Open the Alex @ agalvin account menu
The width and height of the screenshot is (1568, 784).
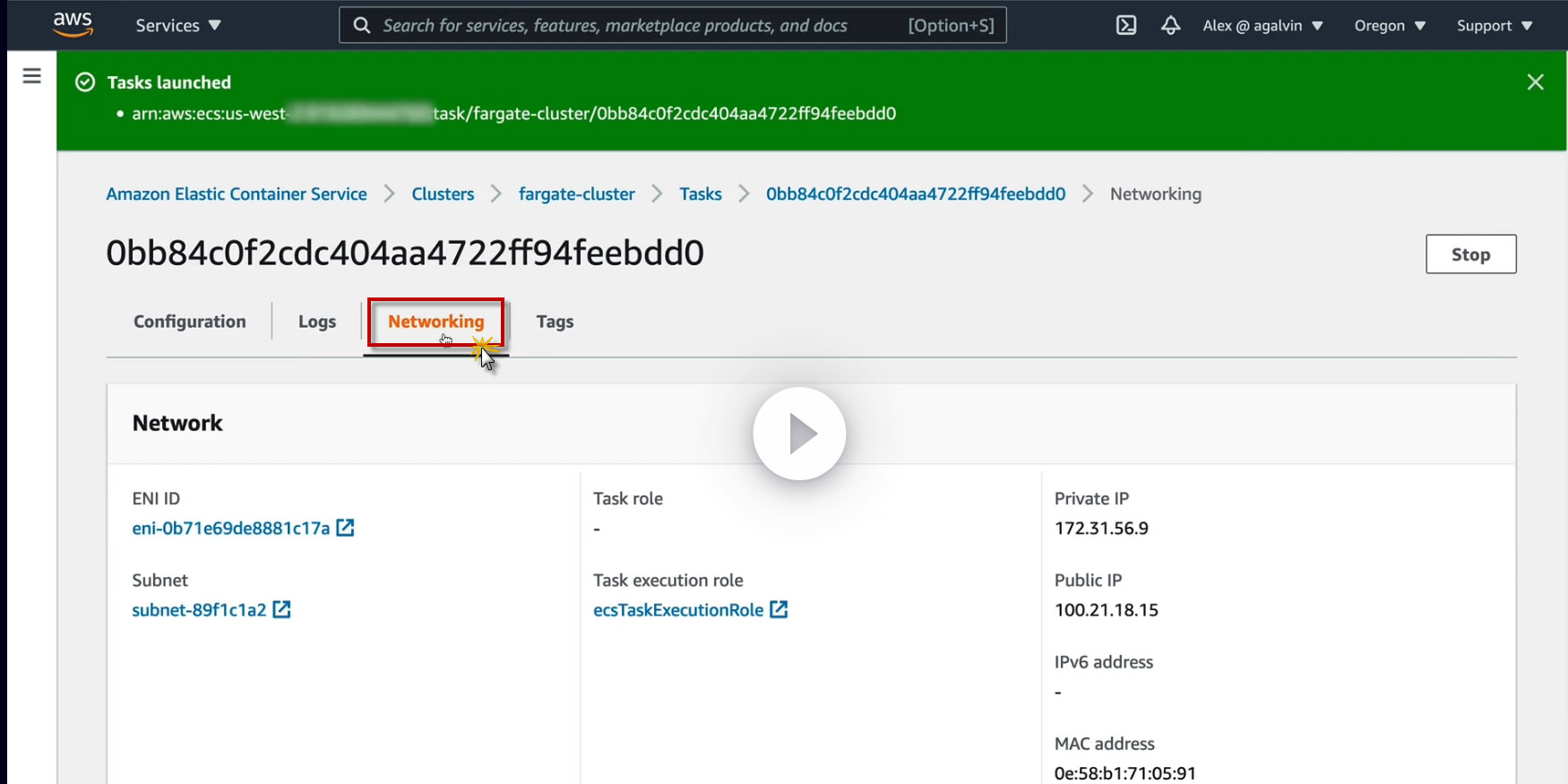pyautogui.click(x=1262, y=25)
